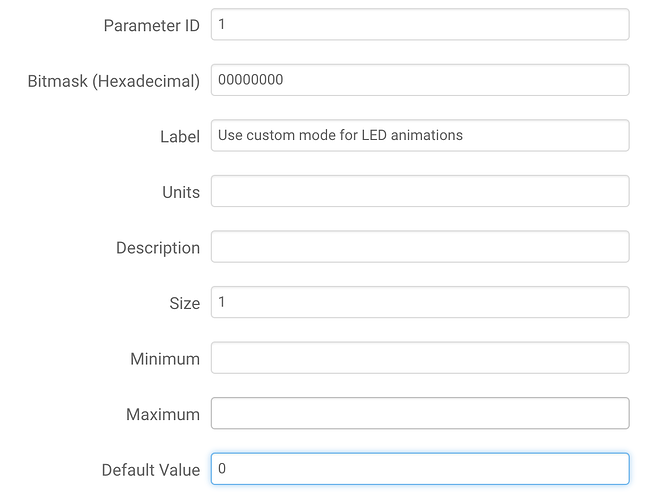Screen dimensions: 660x500
Task: Click the "Default Value" label text
Action: pyautogui.click(x=150, y=470)
